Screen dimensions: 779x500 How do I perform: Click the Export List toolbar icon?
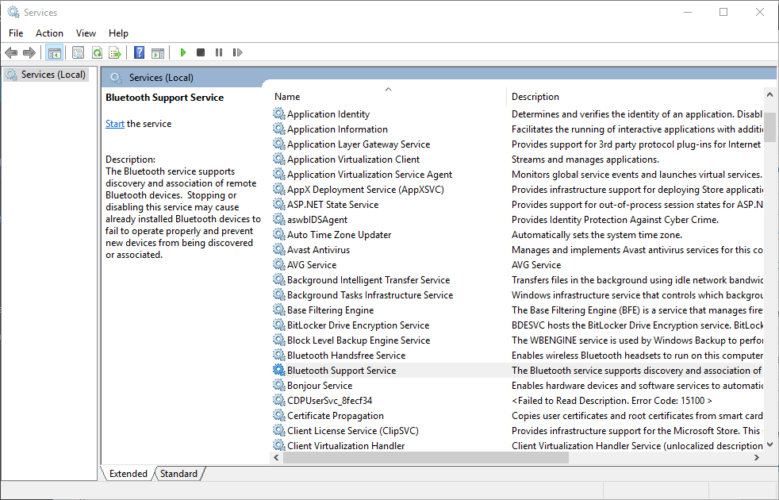[115, 52]
